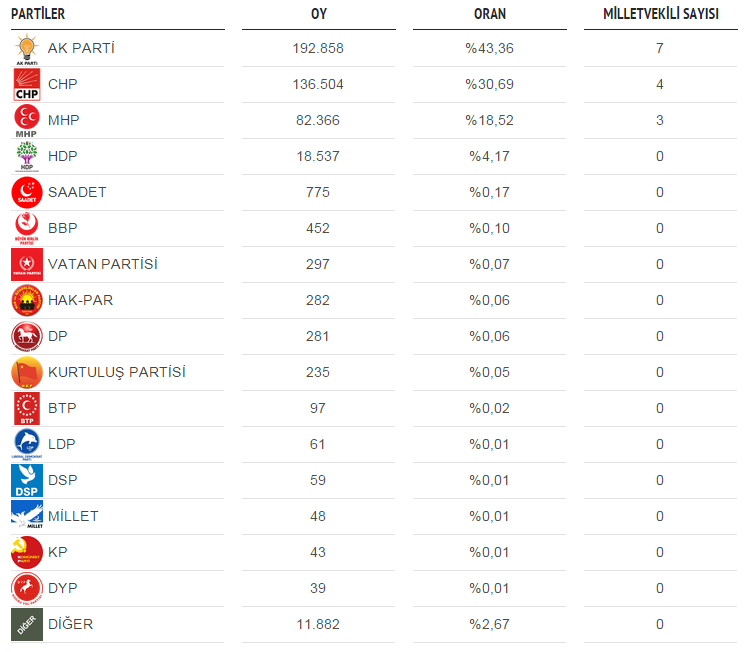This screenshot has height=652, width=744.
Task: Select the ORAN column header
Action: [490, 14]
